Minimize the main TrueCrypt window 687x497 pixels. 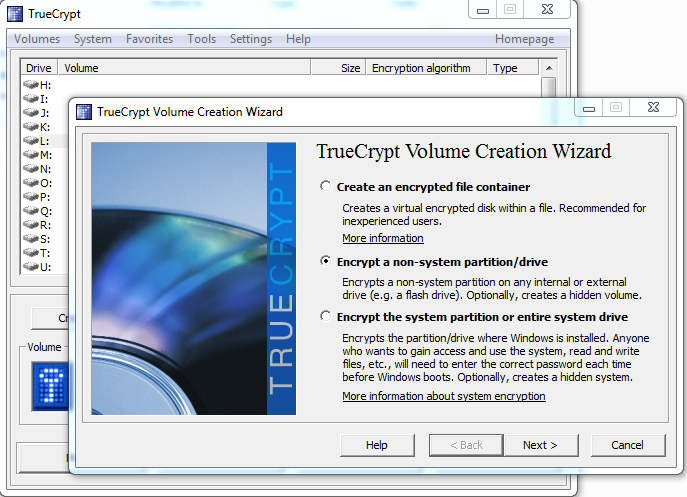point(483,10)
